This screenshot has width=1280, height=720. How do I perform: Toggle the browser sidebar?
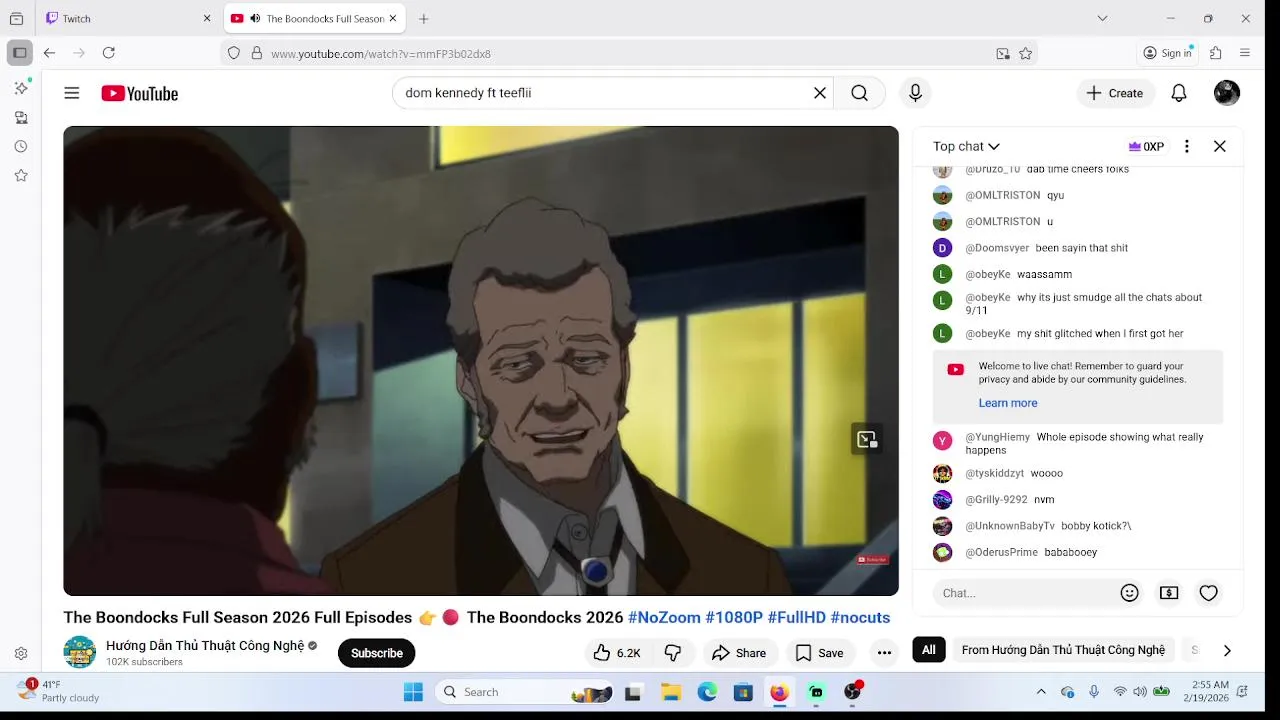point(19,53)
